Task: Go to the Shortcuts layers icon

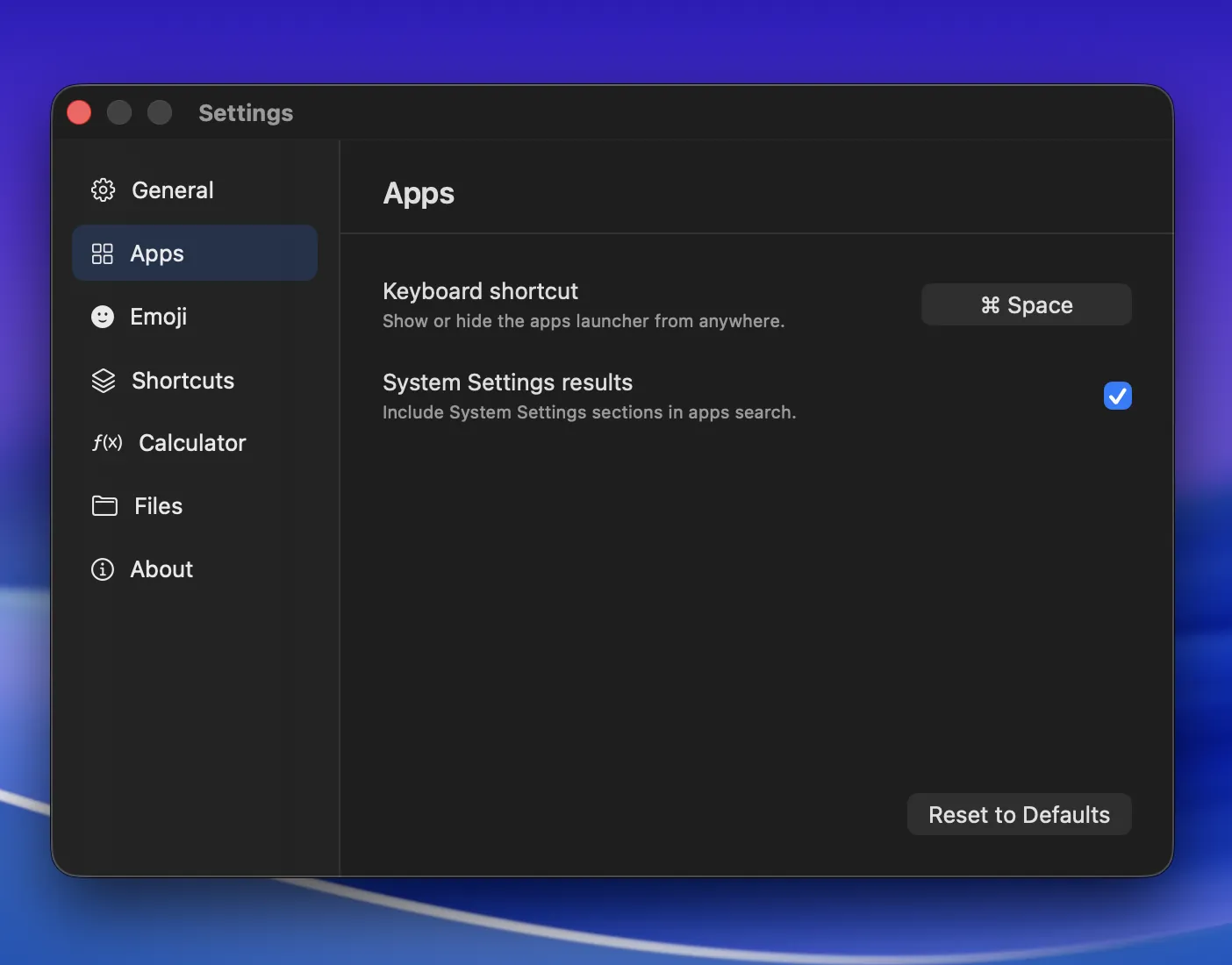Action: point(104,381)
